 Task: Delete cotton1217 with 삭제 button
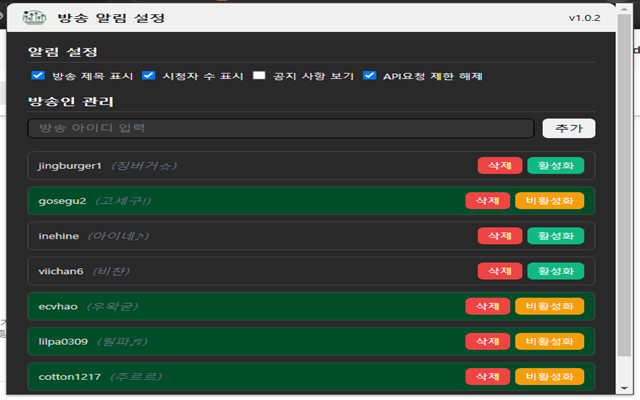[x=487, y=377]
